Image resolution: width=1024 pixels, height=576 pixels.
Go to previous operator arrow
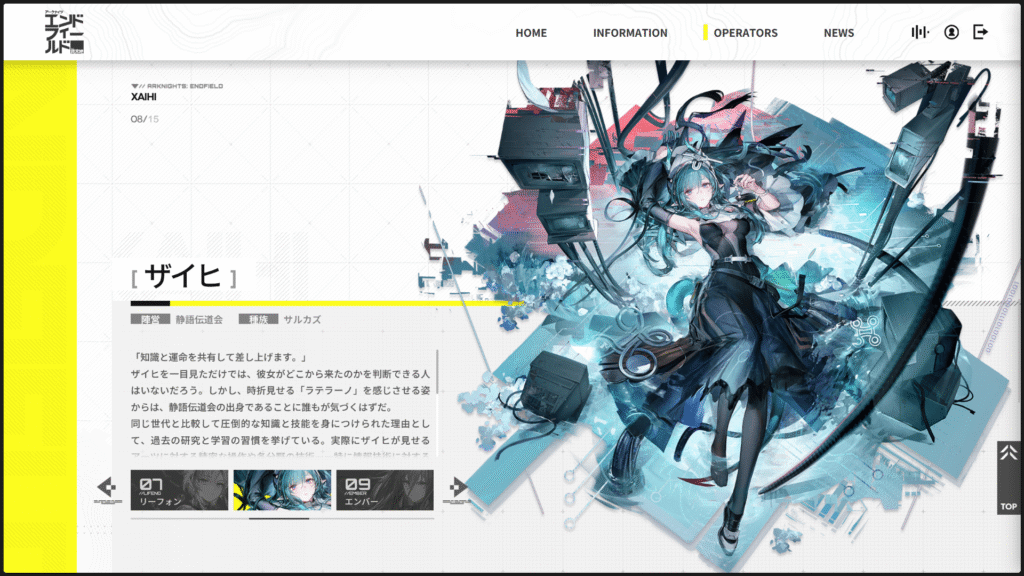[107, 488]
